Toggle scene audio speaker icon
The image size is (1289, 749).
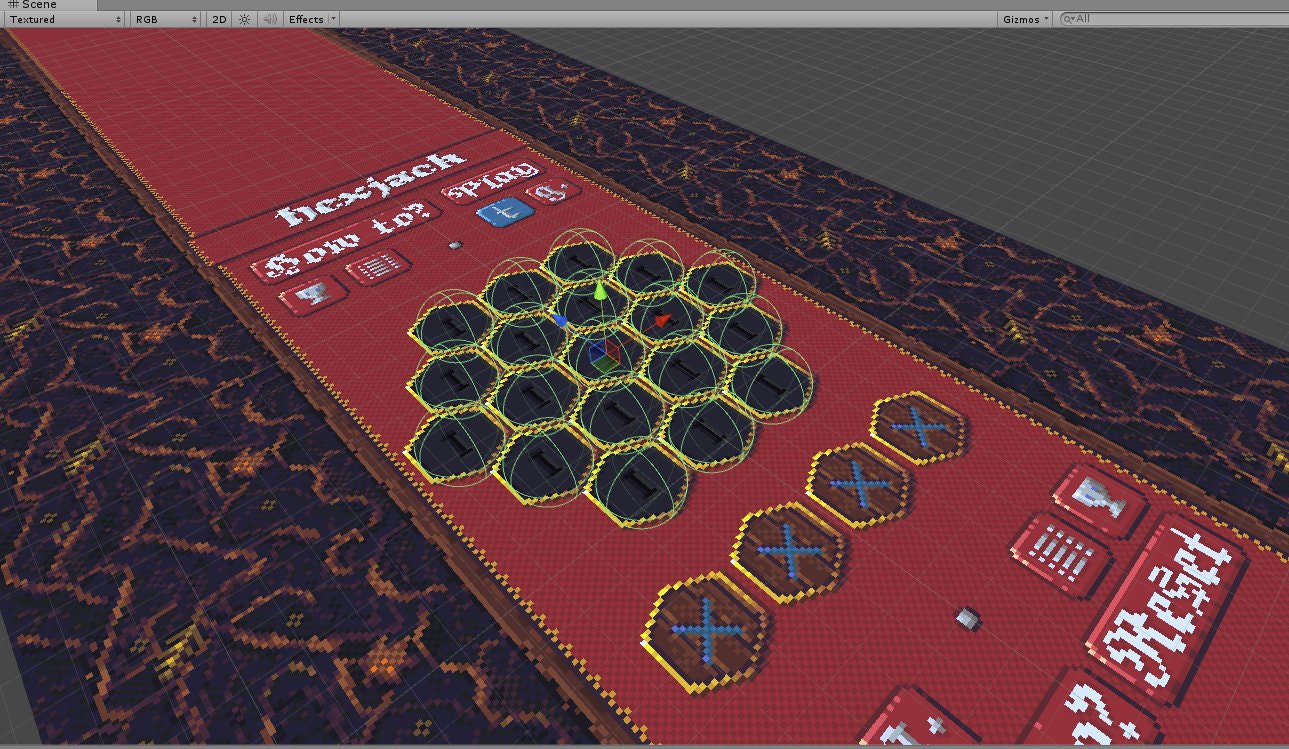click(269, 19)
